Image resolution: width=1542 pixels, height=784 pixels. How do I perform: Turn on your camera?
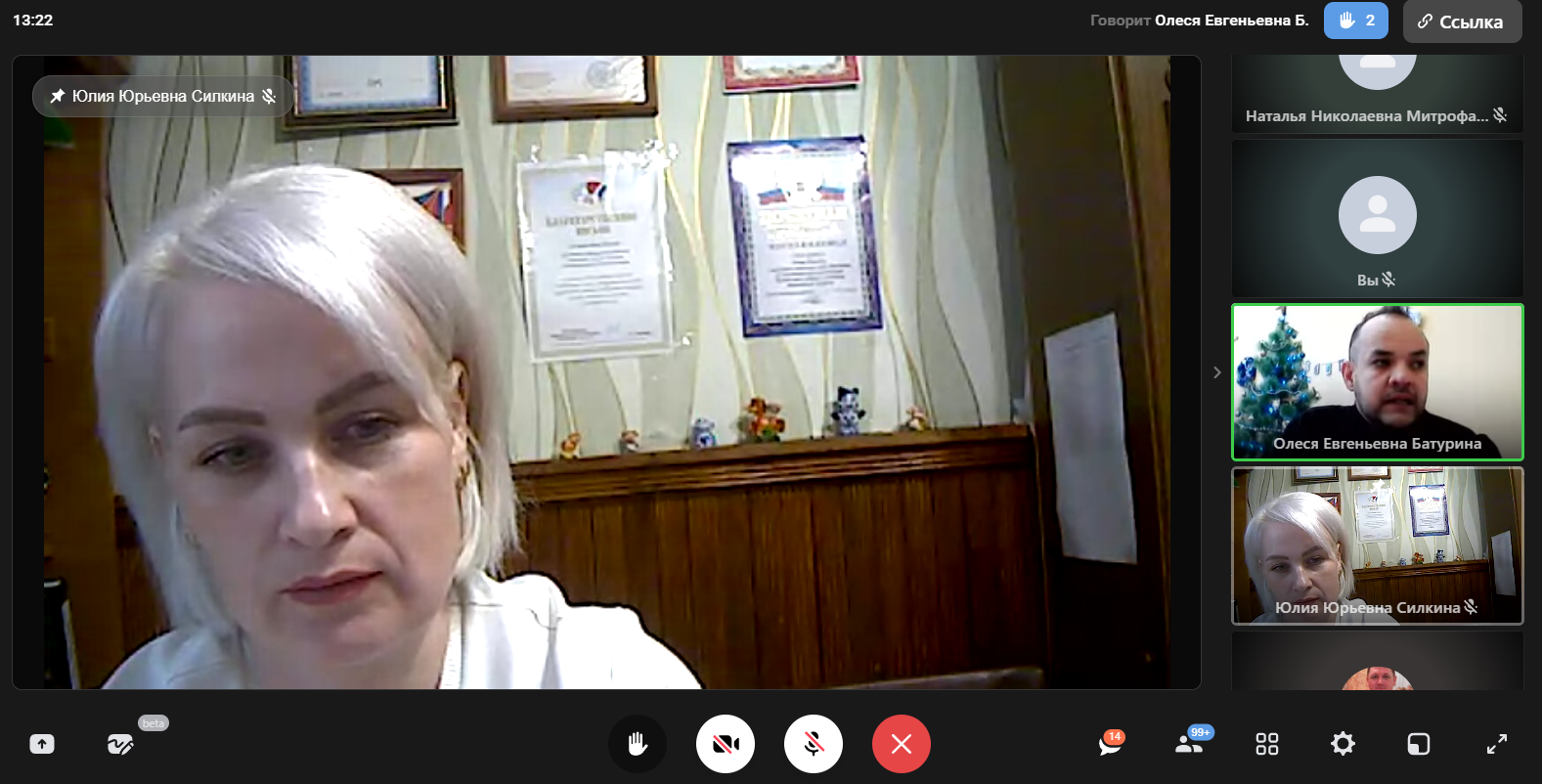pyautogui.click(x=726, y=744)
